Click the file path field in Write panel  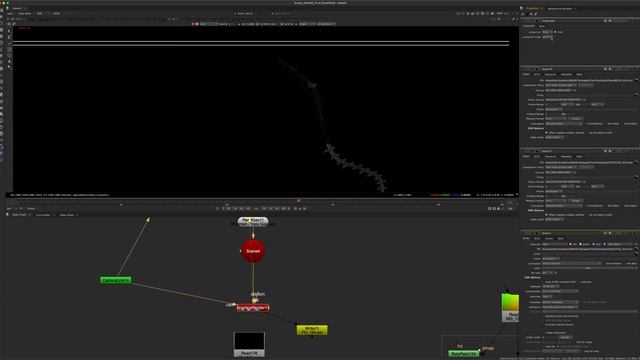pos(588,249)
